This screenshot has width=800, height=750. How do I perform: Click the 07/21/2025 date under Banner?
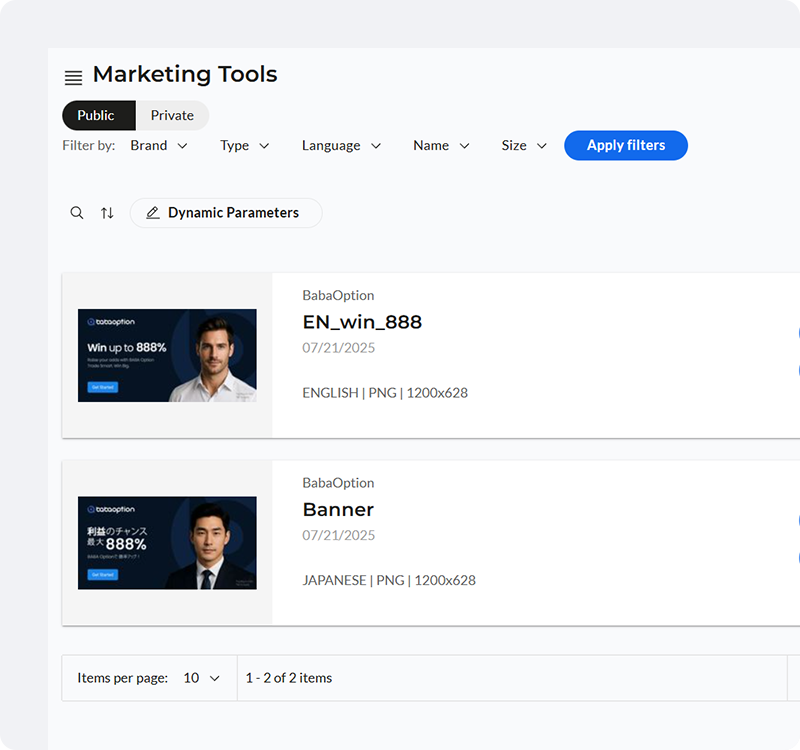coord(339,535)
